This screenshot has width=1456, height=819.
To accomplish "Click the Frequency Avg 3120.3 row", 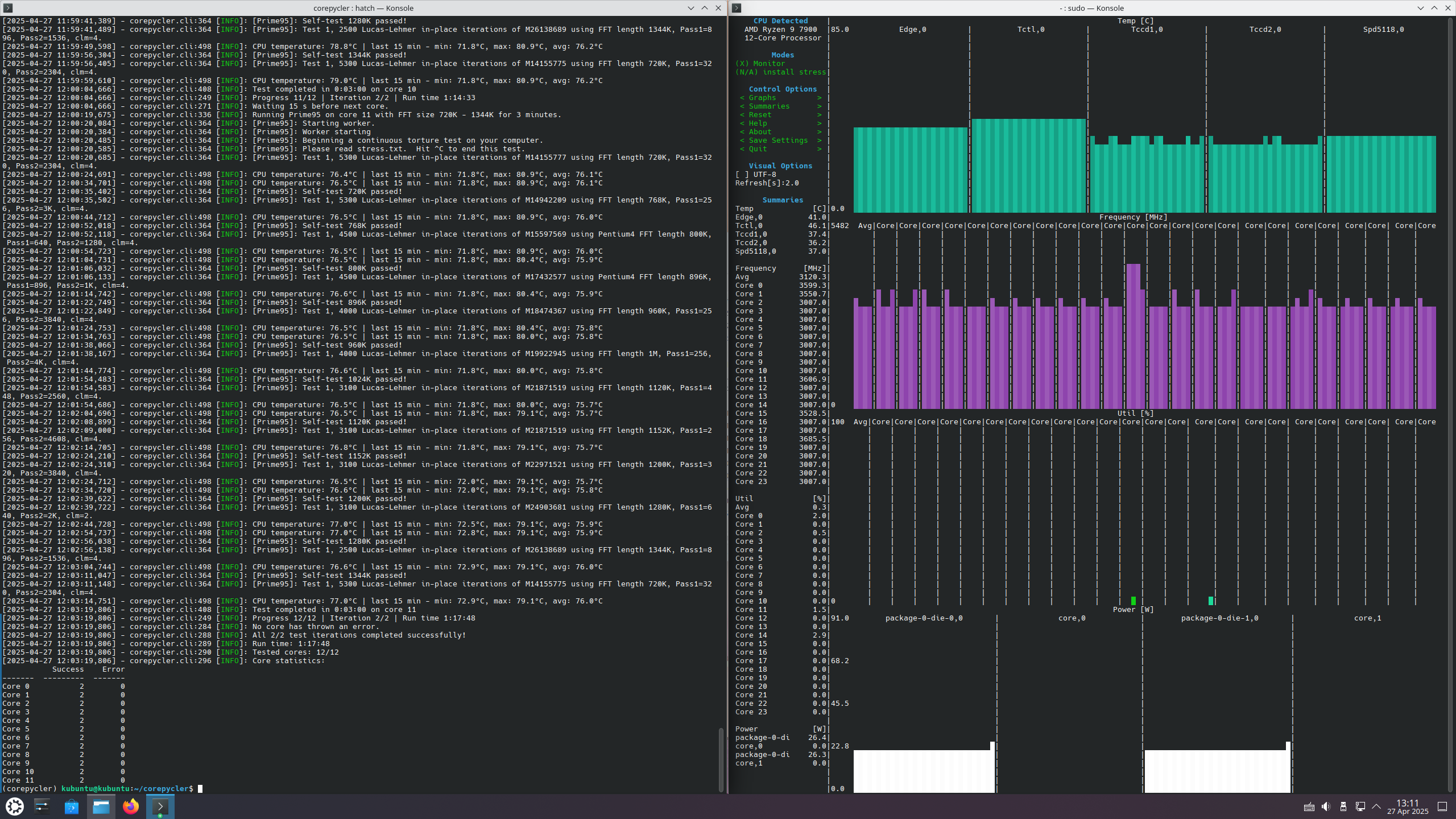I will pos(780,277).
